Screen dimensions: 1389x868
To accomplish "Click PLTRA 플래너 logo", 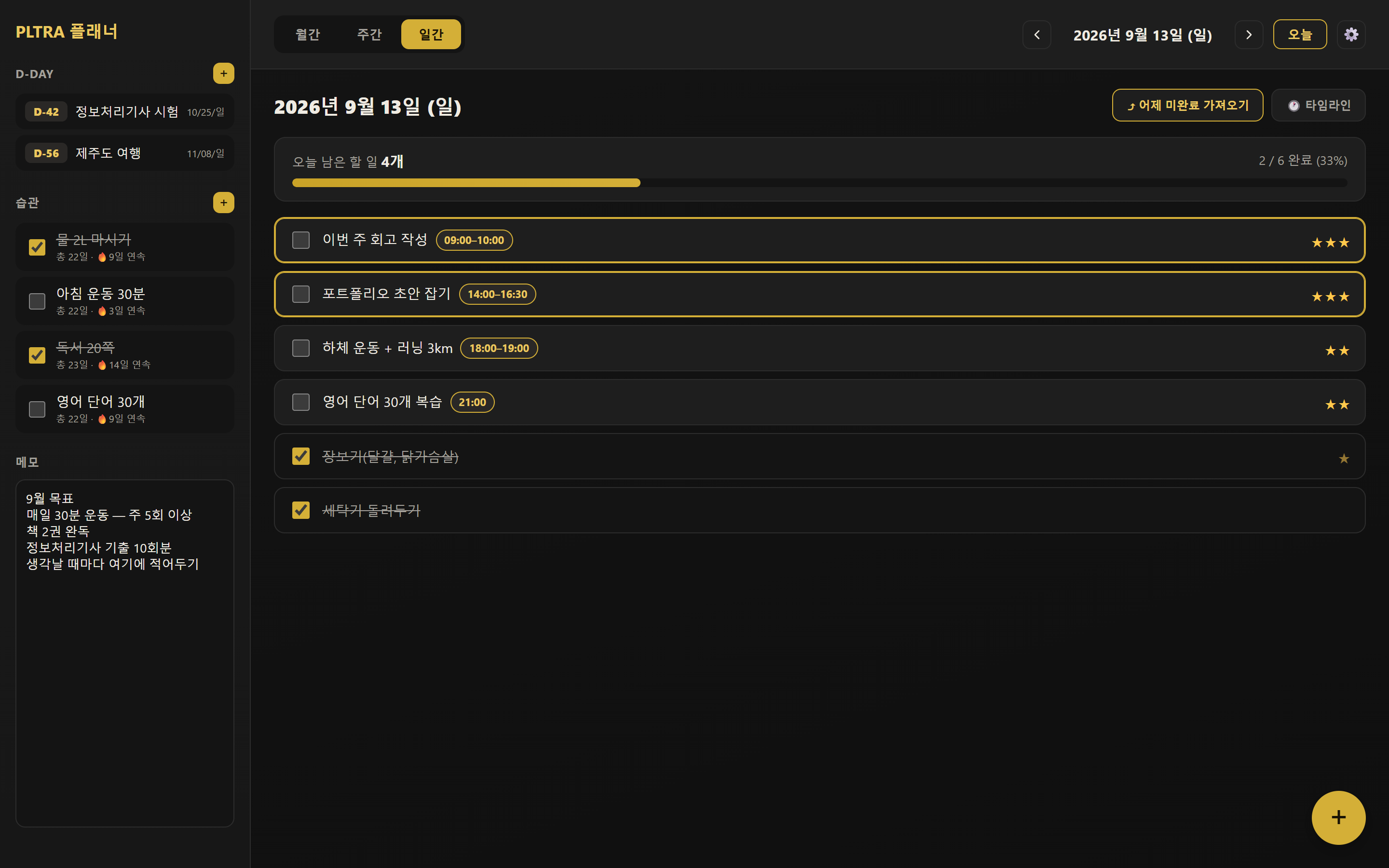I will coord(67,31).
